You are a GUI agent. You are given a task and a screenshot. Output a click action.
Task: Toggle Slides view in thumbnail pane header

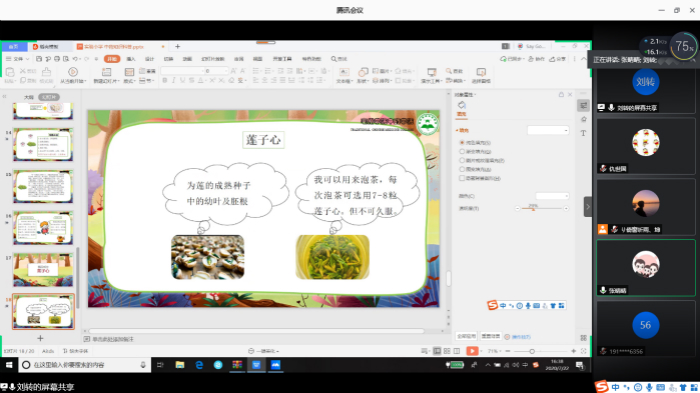(x=49, y=97)
